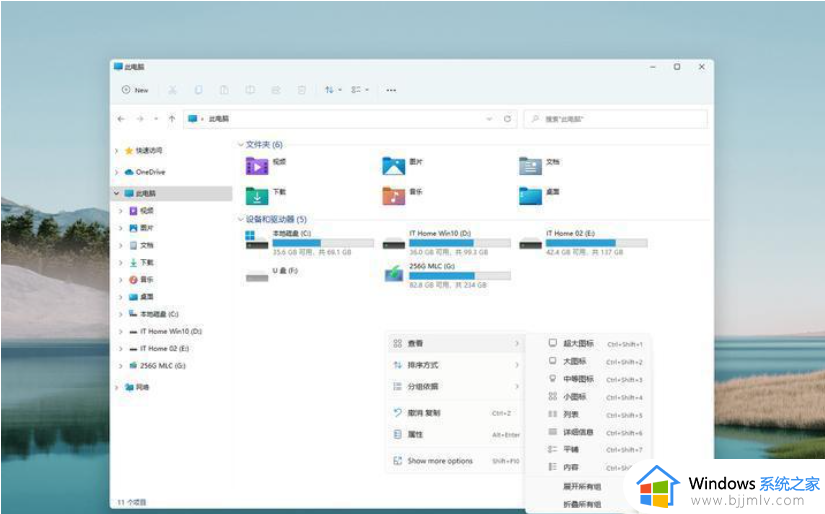This screenshot has width=825, height=514.
Task: Click the Up directory arrow
Action: pos(172,119)
